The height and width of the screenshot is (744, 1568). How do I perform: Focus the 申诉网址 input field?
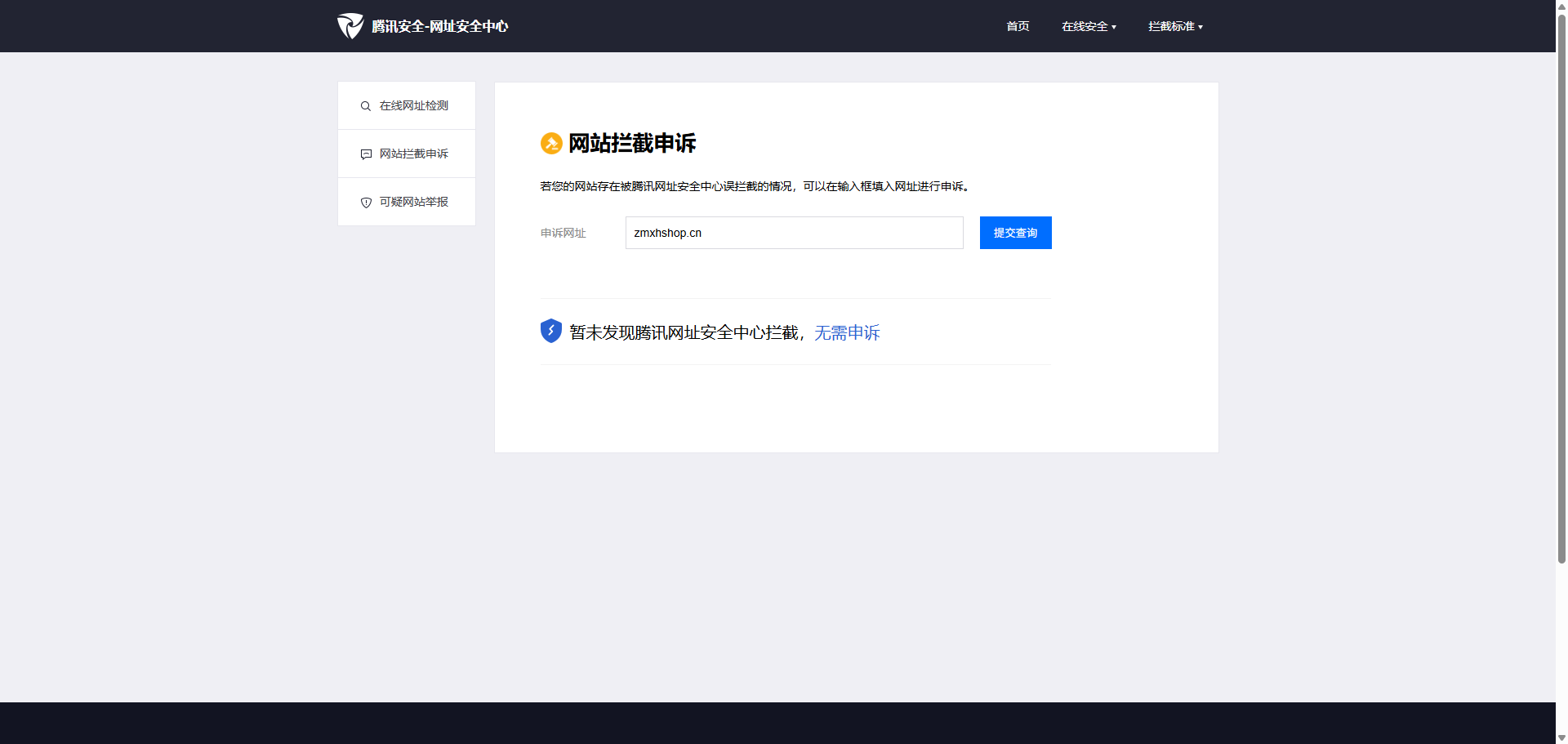[795, 233]
